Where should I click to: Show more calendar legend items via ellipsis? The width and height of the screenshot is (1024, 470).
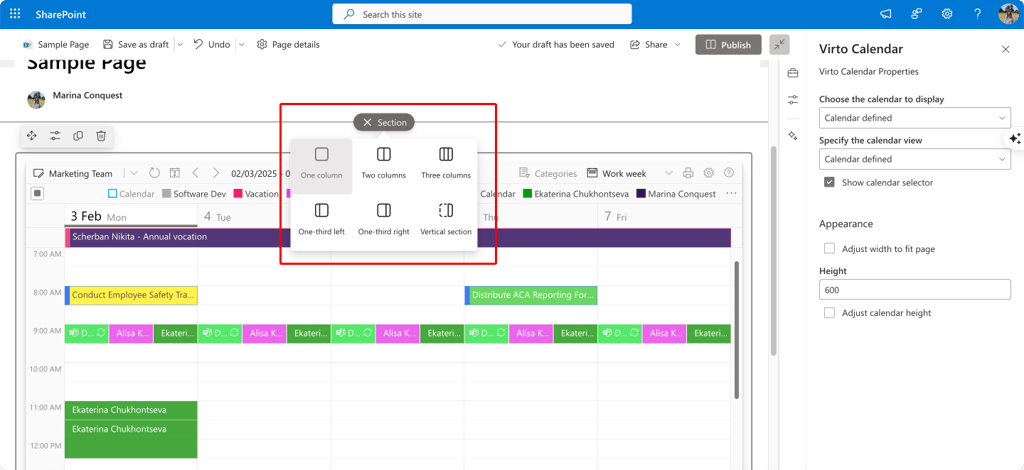point(731,193)
